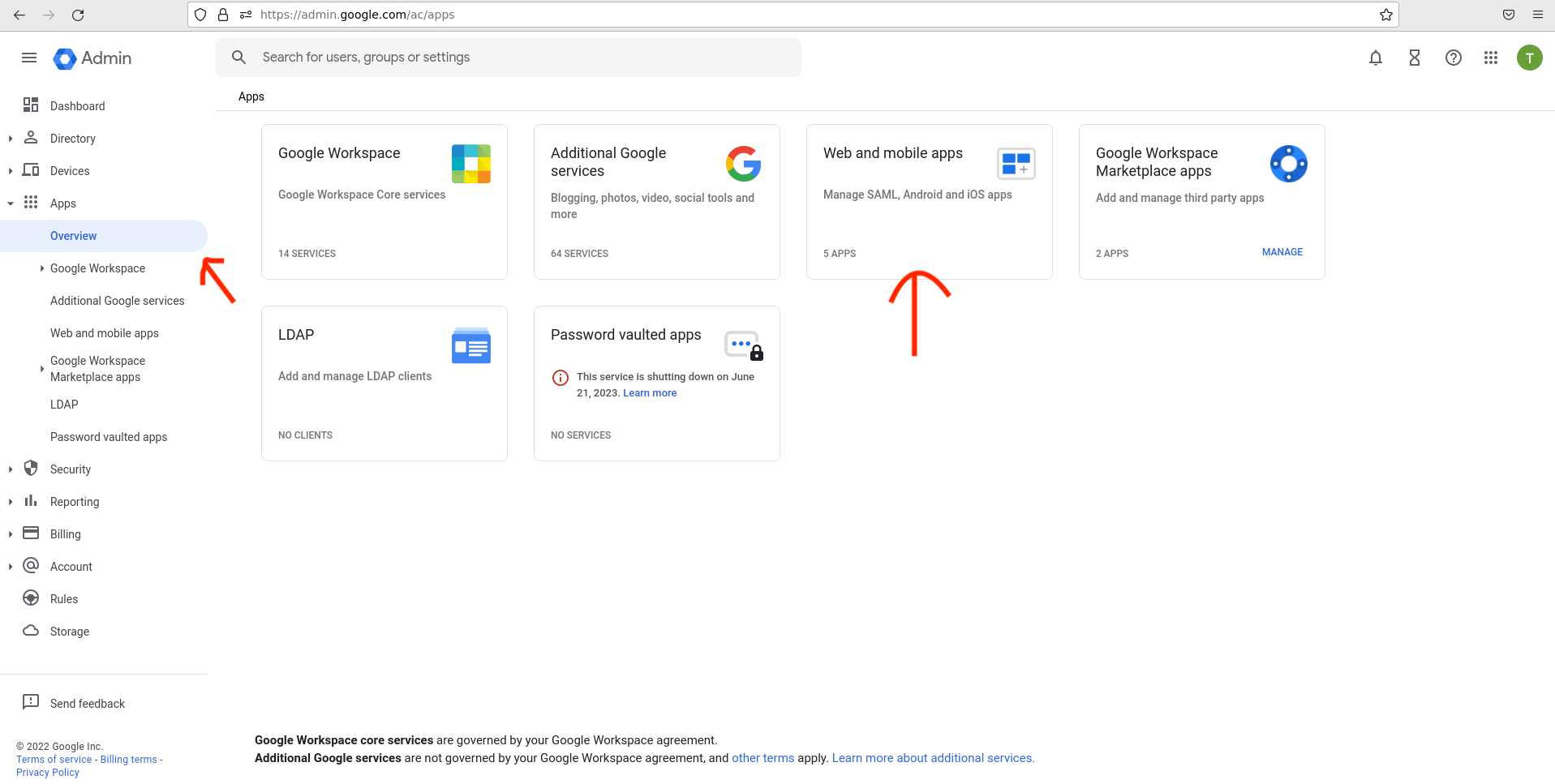The height and width of the screenshot is (784, 1555).
Task: Click the search magnifier icon
Action: [238, 58]
